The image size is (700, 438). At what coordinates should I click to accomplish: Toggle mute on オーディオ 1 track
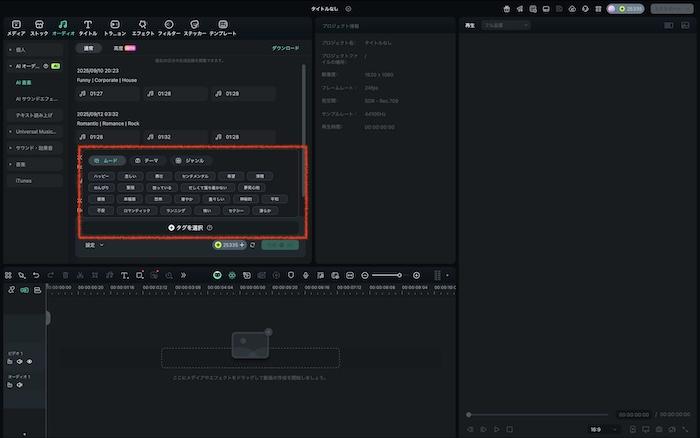(18, 384)
